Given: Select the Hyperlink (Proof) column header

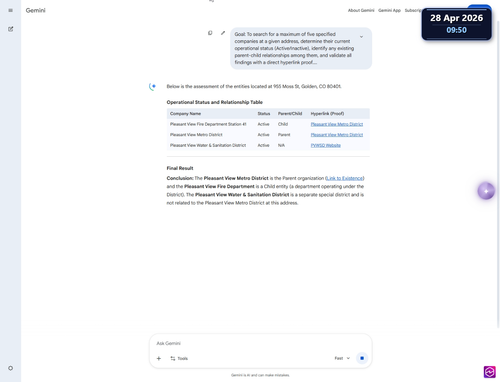Looking at the screenshot, I should [327, 114].
